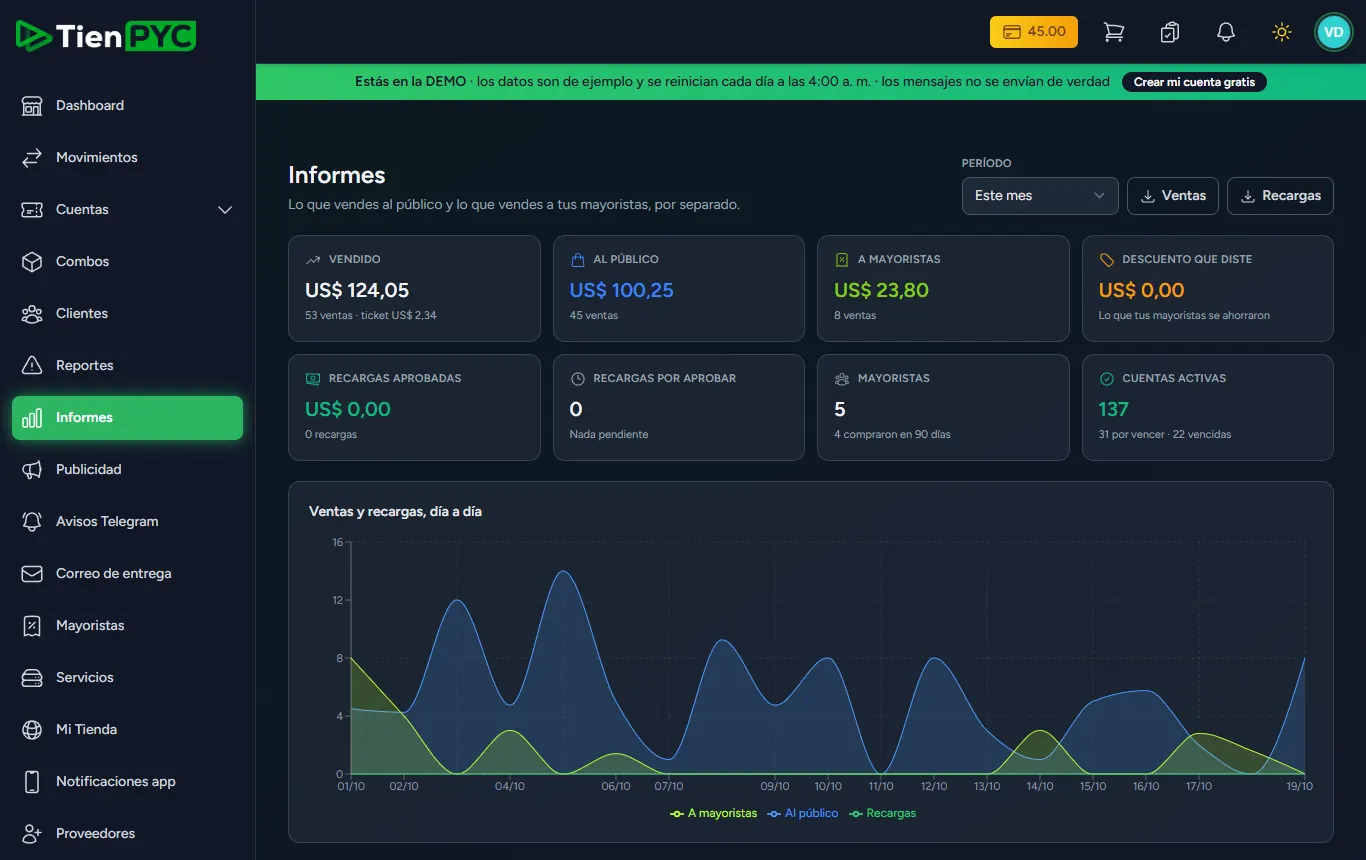Image resolution: width=1366 pixels, height=860 pixels.
Task: Click the Combos box icon
Action: coord(32,262)
